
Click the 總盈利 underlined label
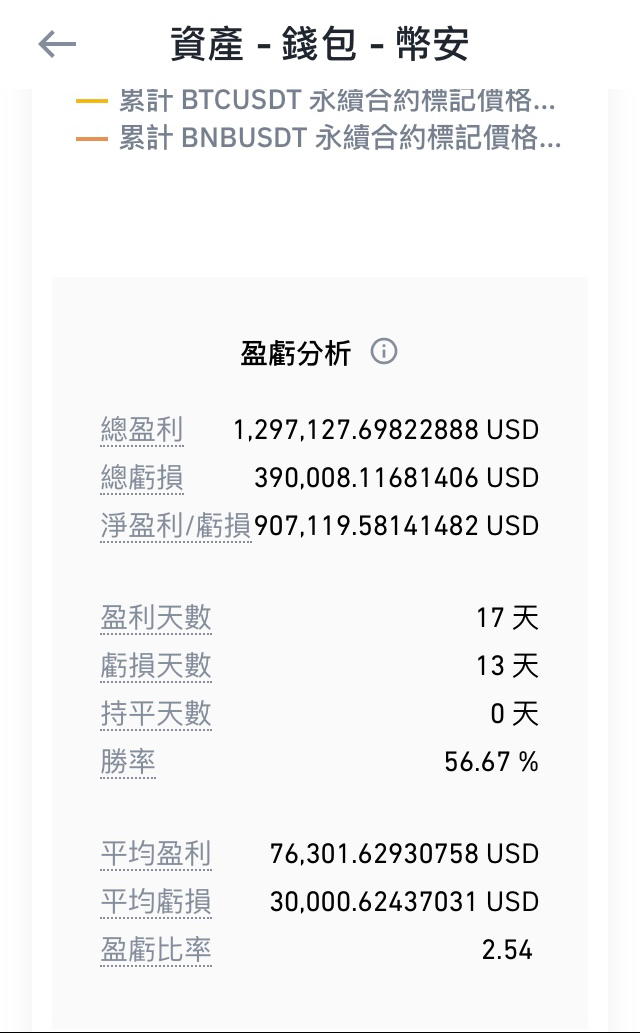point(142,430)
